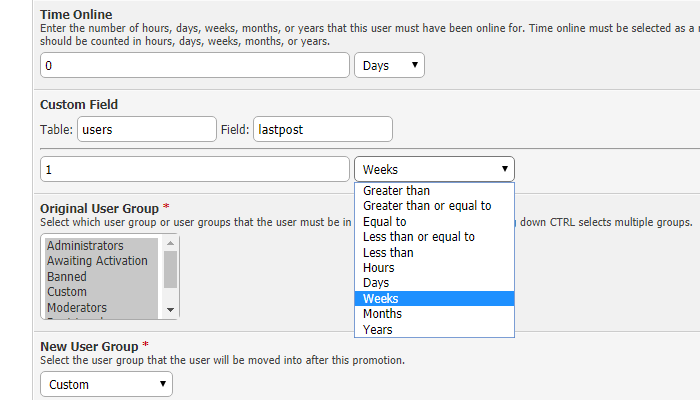Image resolution: width=700 pixels, height=400 pixels.
Task: Open the Time Online Days dropdown
Action: tap(389, 65)
